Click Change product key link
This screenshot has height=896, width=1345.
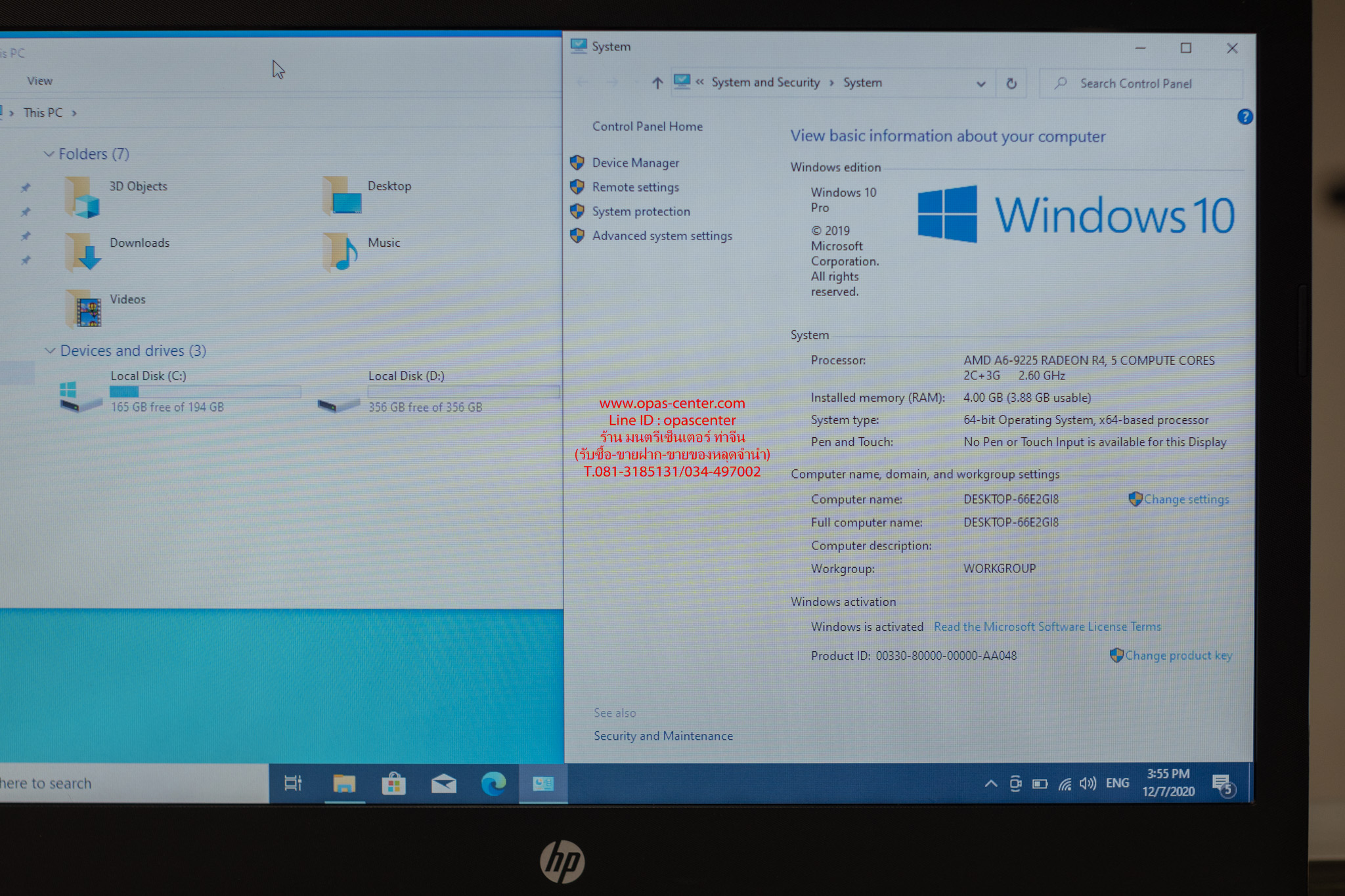coord(1178,656)
